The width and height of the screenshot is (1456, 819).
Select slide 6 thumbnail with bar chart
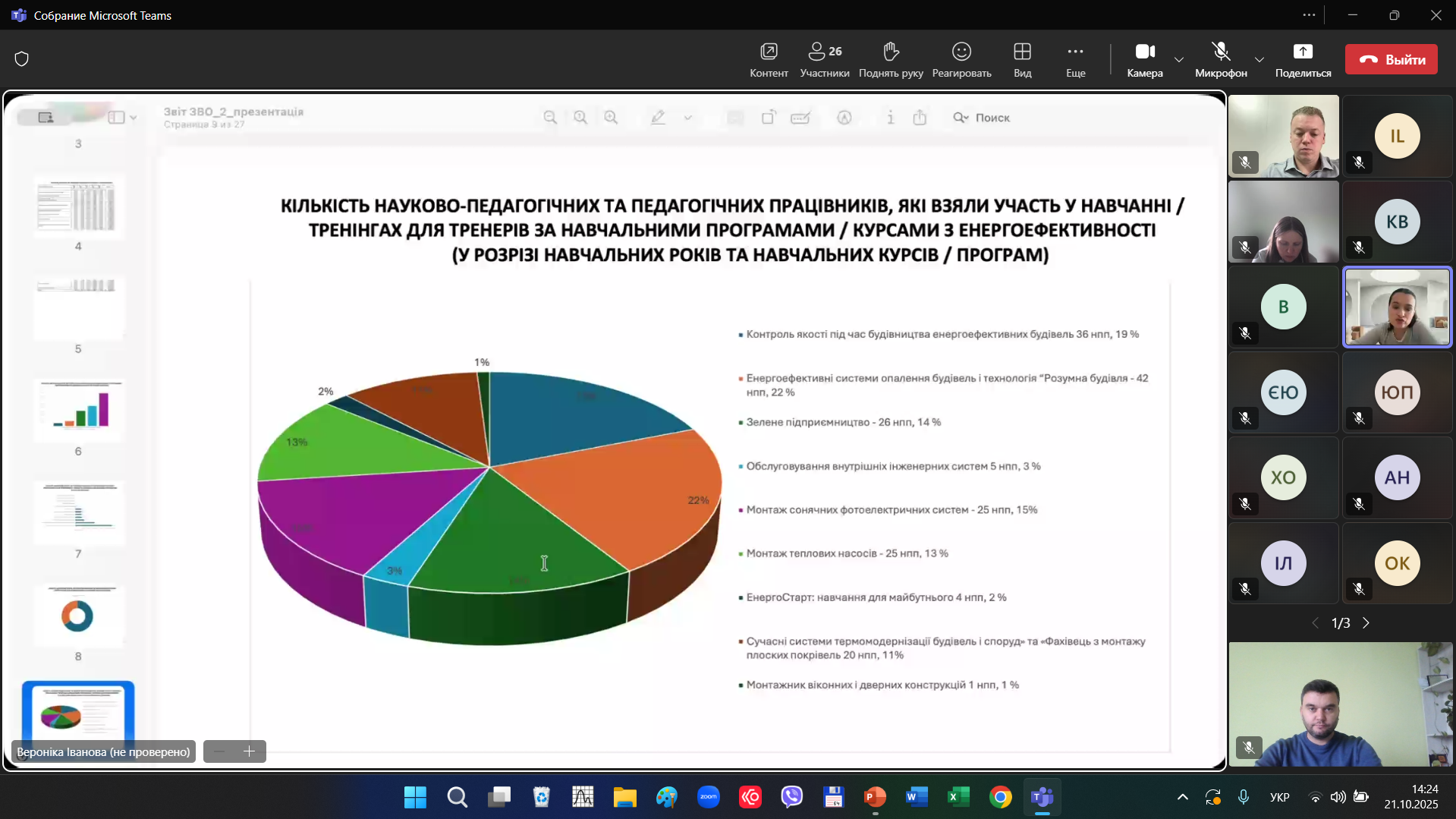pos(79,410)
